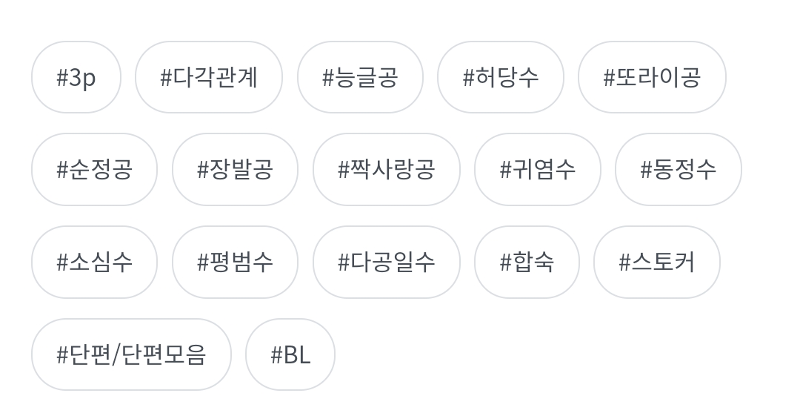The width and height of the screenshot is (800, 416).
Task: Click the #3p tag
Action: pos(76,77)
